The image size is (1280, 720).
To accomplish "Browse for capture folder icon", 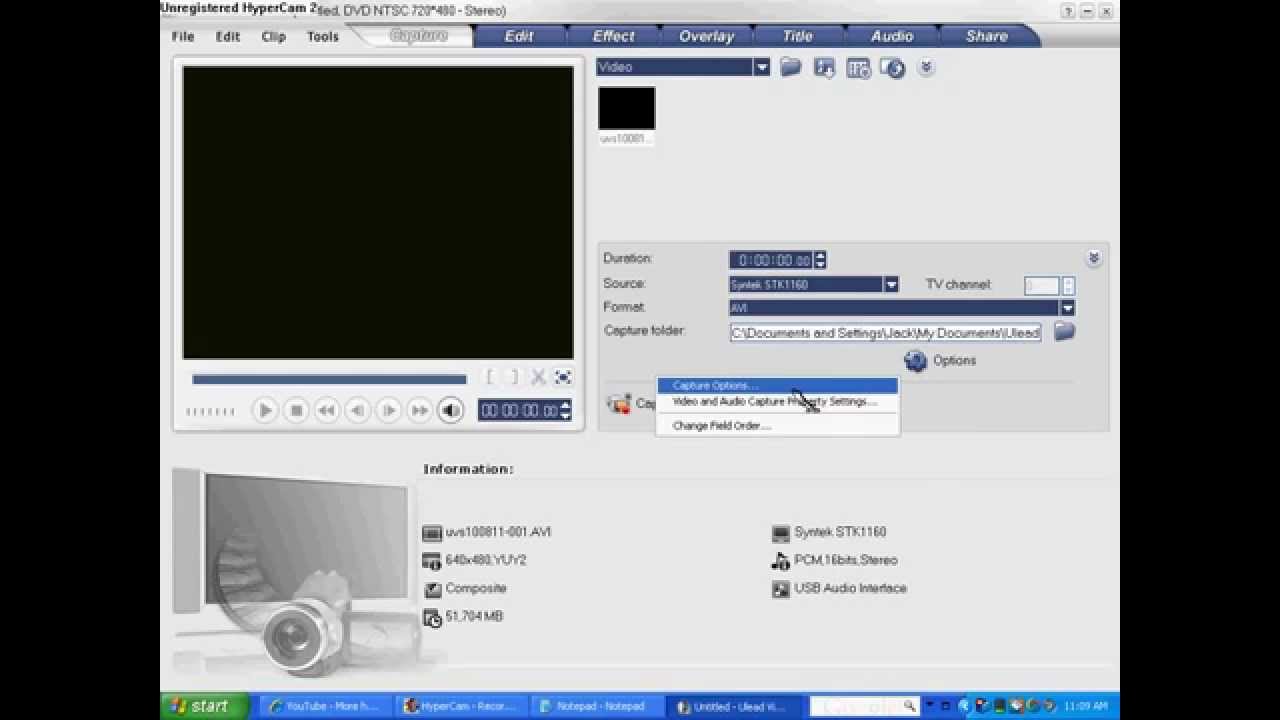I will coord(1065,332).
